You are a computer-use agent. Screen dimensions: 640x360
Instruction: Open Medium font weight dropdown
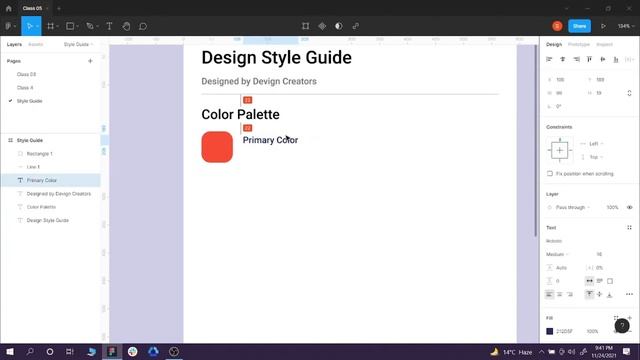557,254
